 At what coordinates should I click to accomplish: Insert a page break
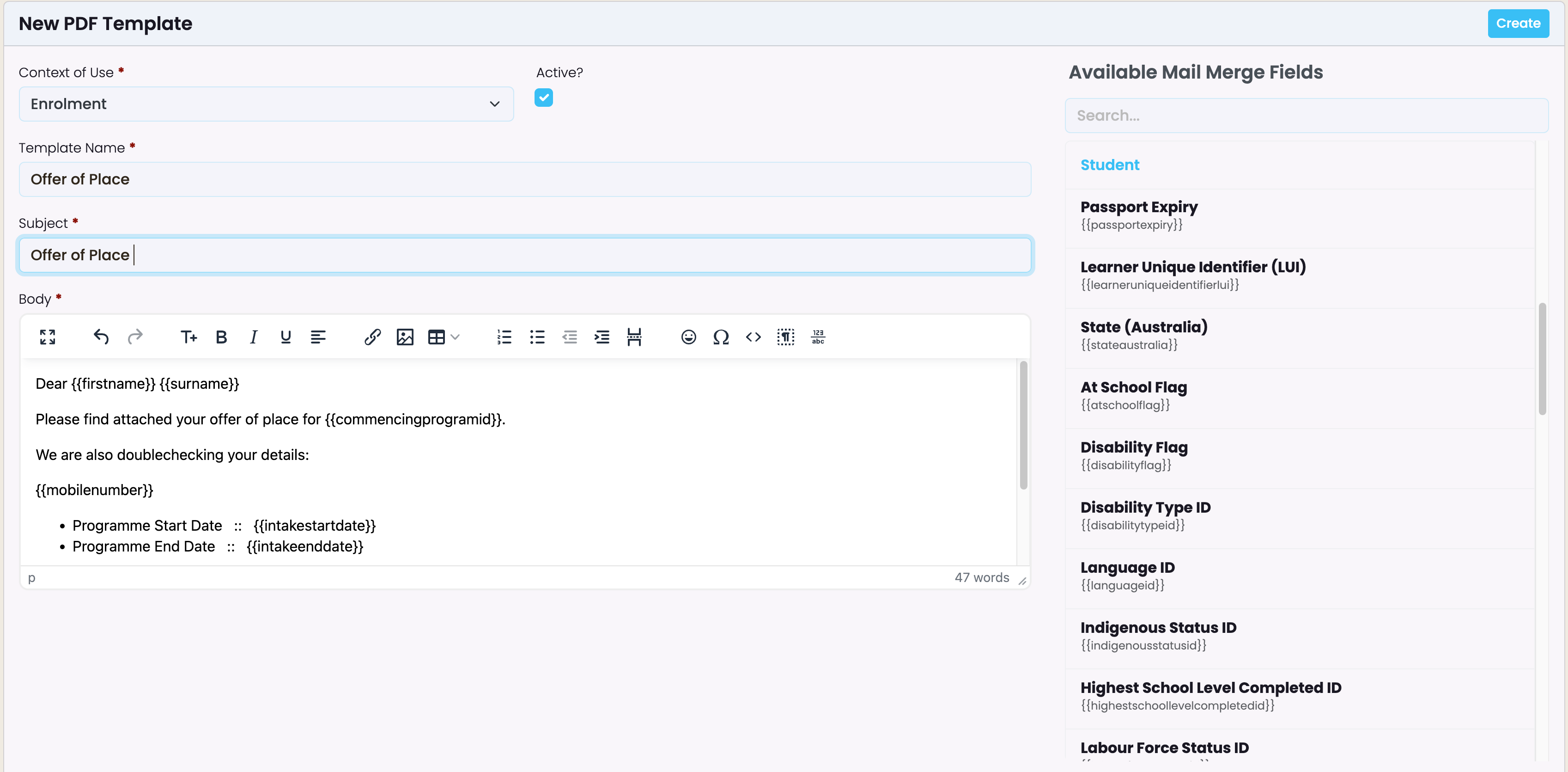tap(634, 337)
